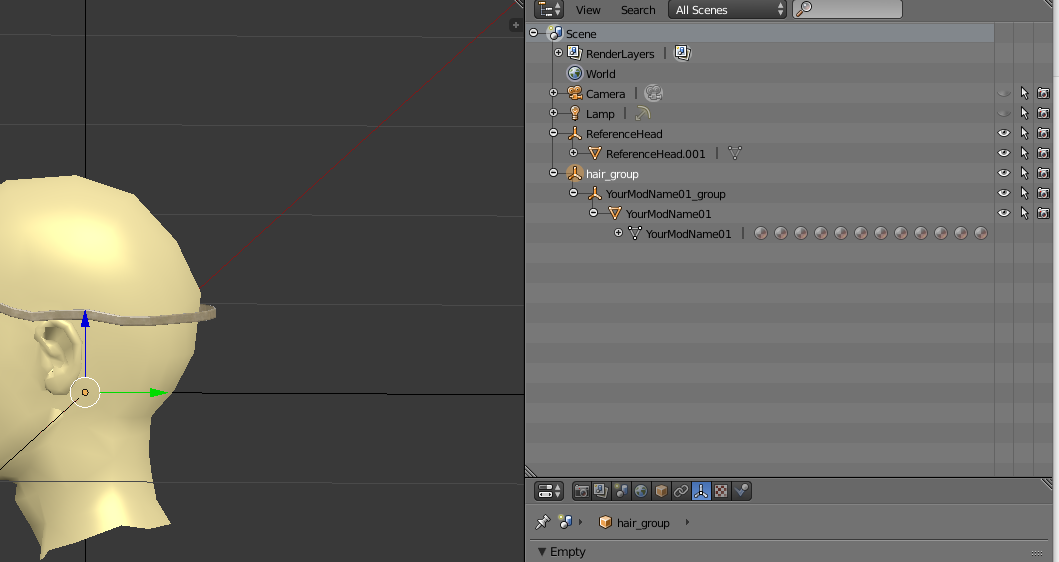Toggle selectability arrow for Camera
1059x562 pixels.
click(1024, 93)
